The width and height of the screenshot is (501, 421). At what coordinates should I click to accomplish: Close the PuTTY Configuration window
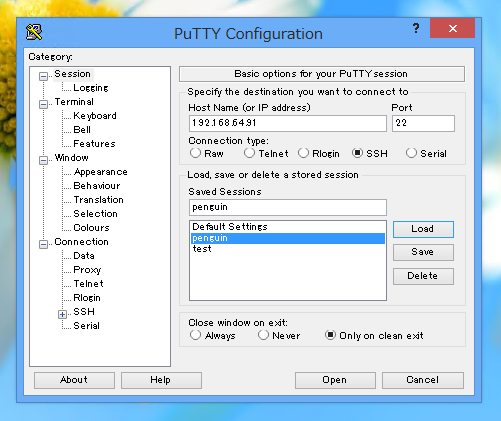coord(452,28)
